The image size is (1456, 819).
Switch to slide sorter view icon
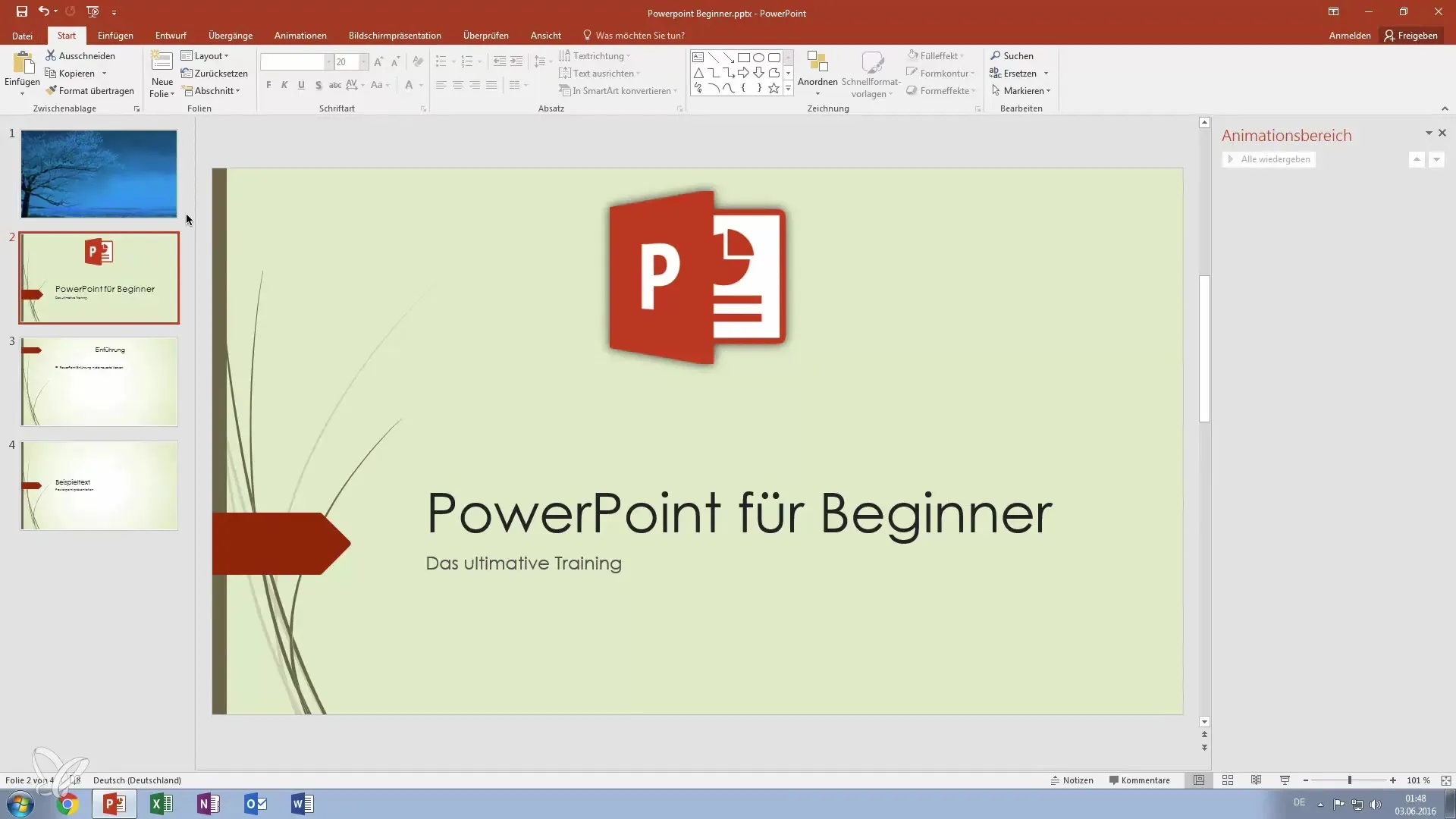(x=1227, y=780)
